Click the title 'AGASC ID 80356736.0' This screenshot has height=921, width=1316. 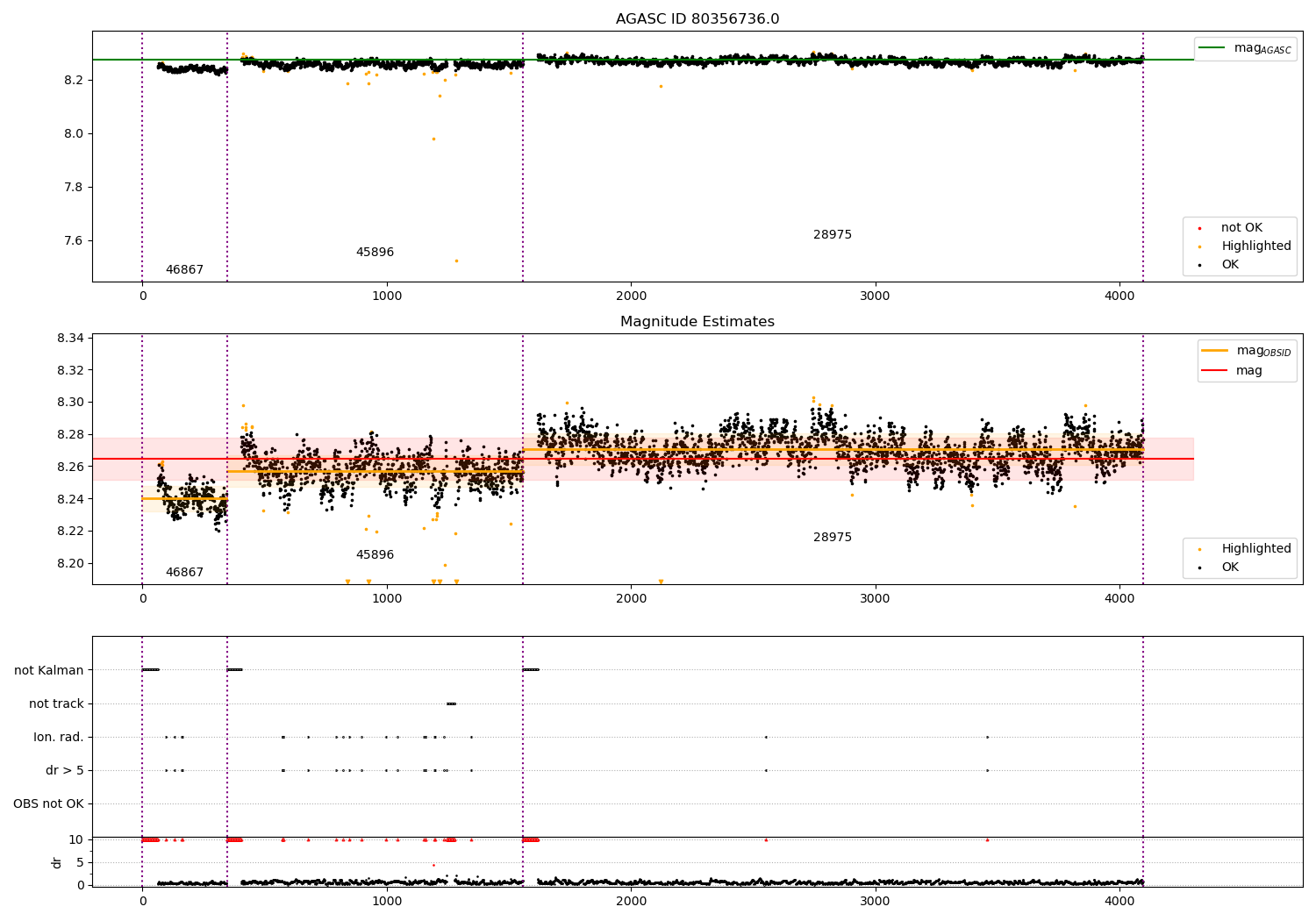(x=697, y=19)
